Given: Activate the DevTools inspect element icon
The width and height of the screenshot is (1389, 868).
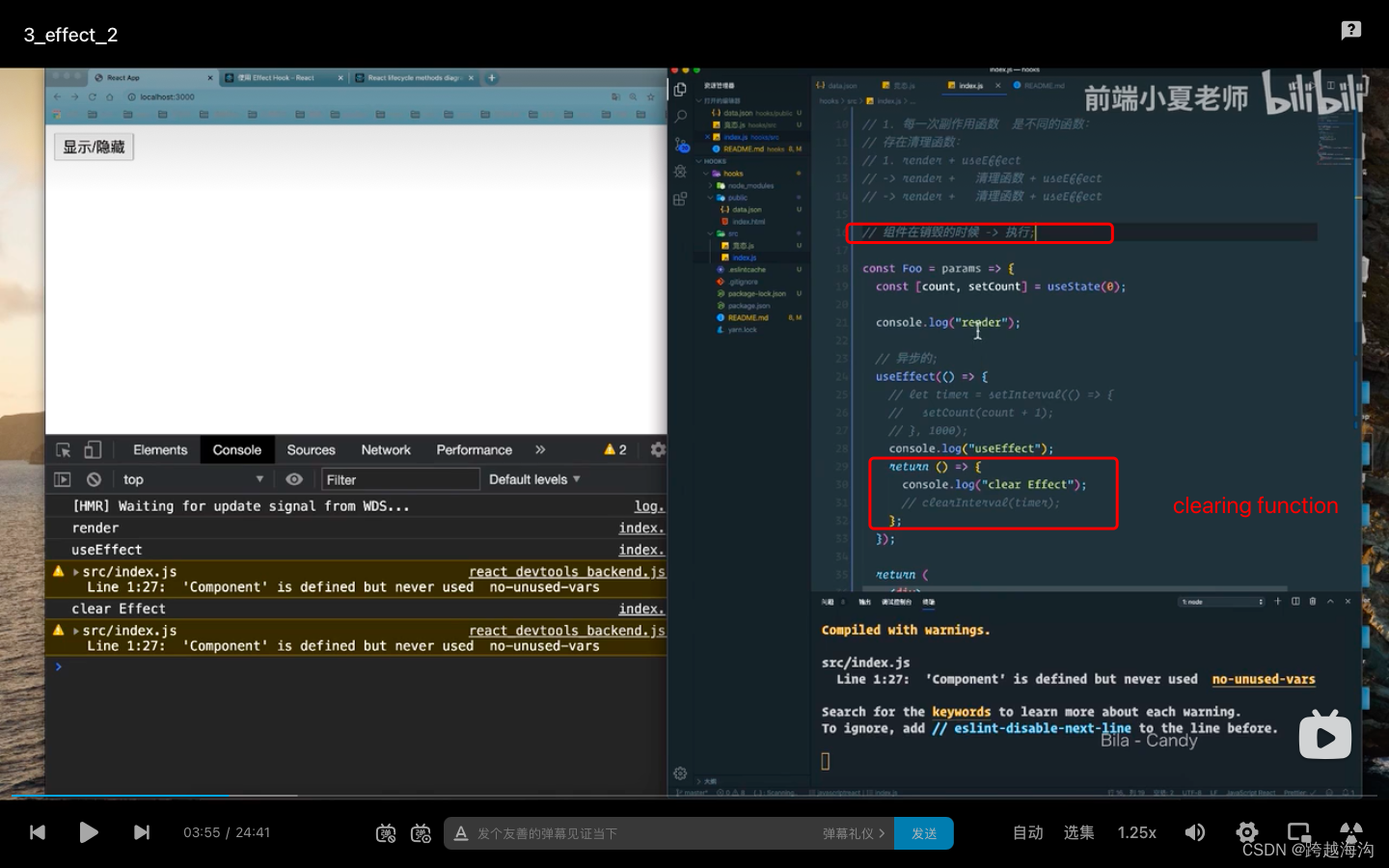Looking at the screenshot, I should coord(64,449).
